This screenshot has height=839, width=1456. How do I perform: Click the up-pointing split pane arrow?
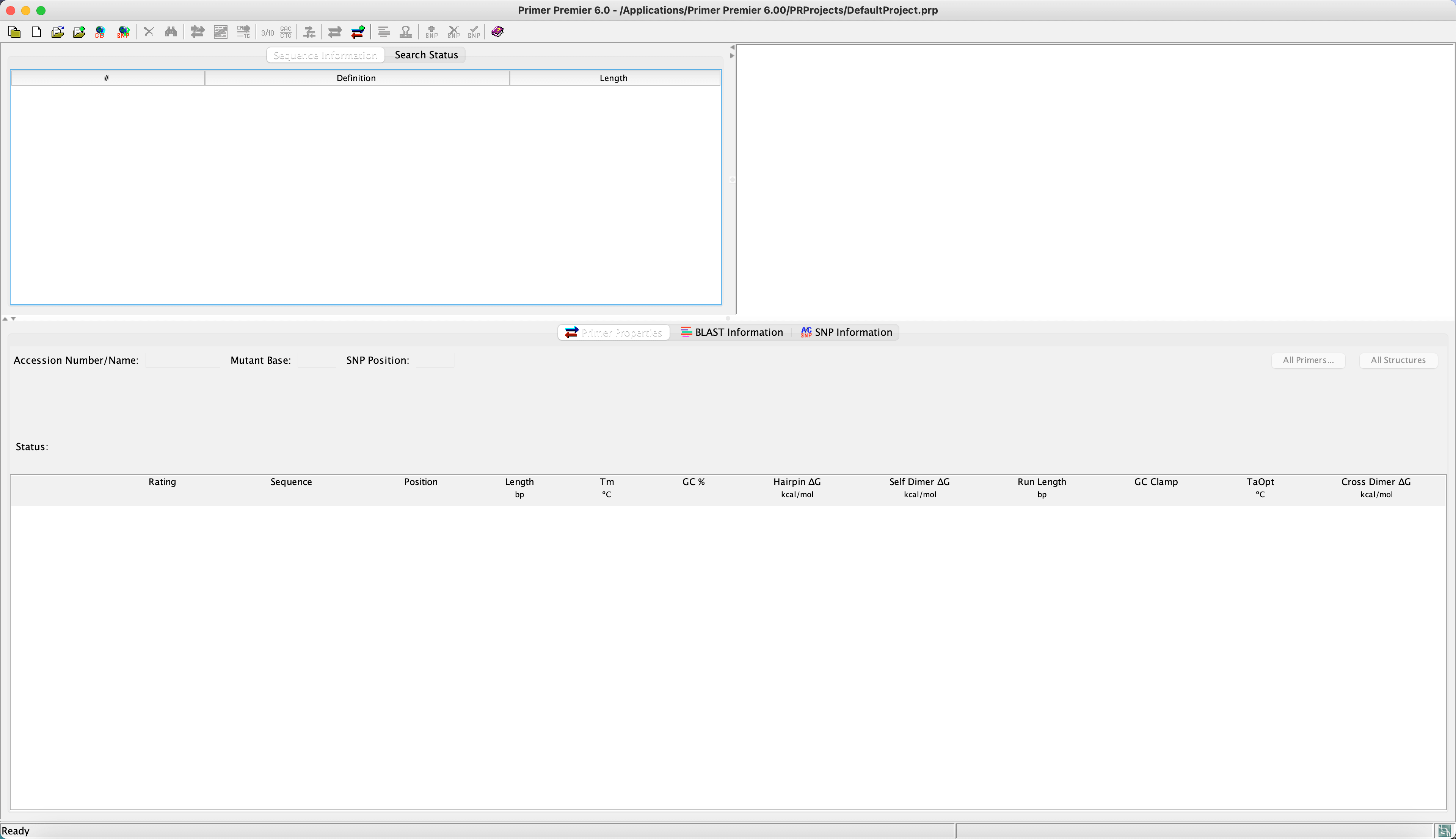tap(5, 318)
